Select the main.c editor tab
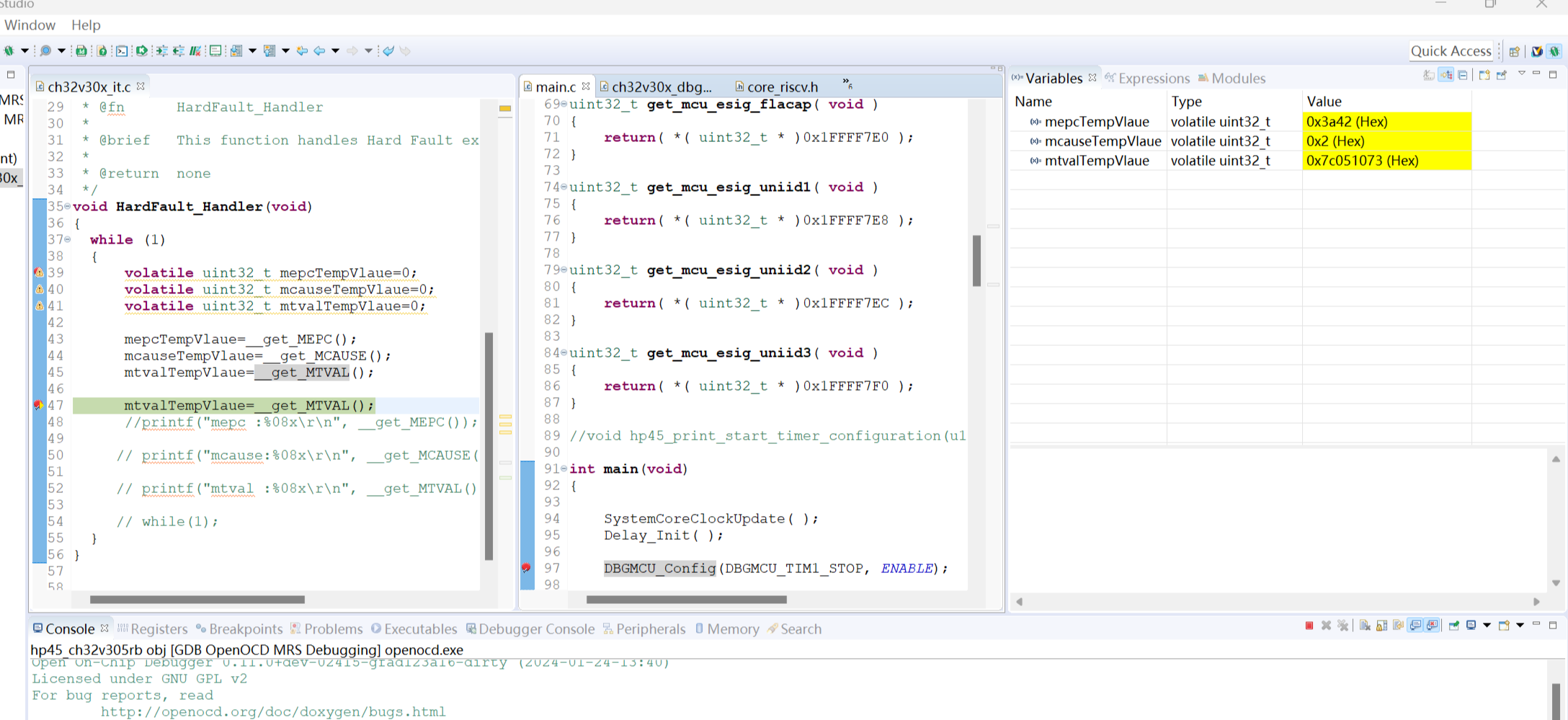 pyautogui.click(x=556, y=86)
